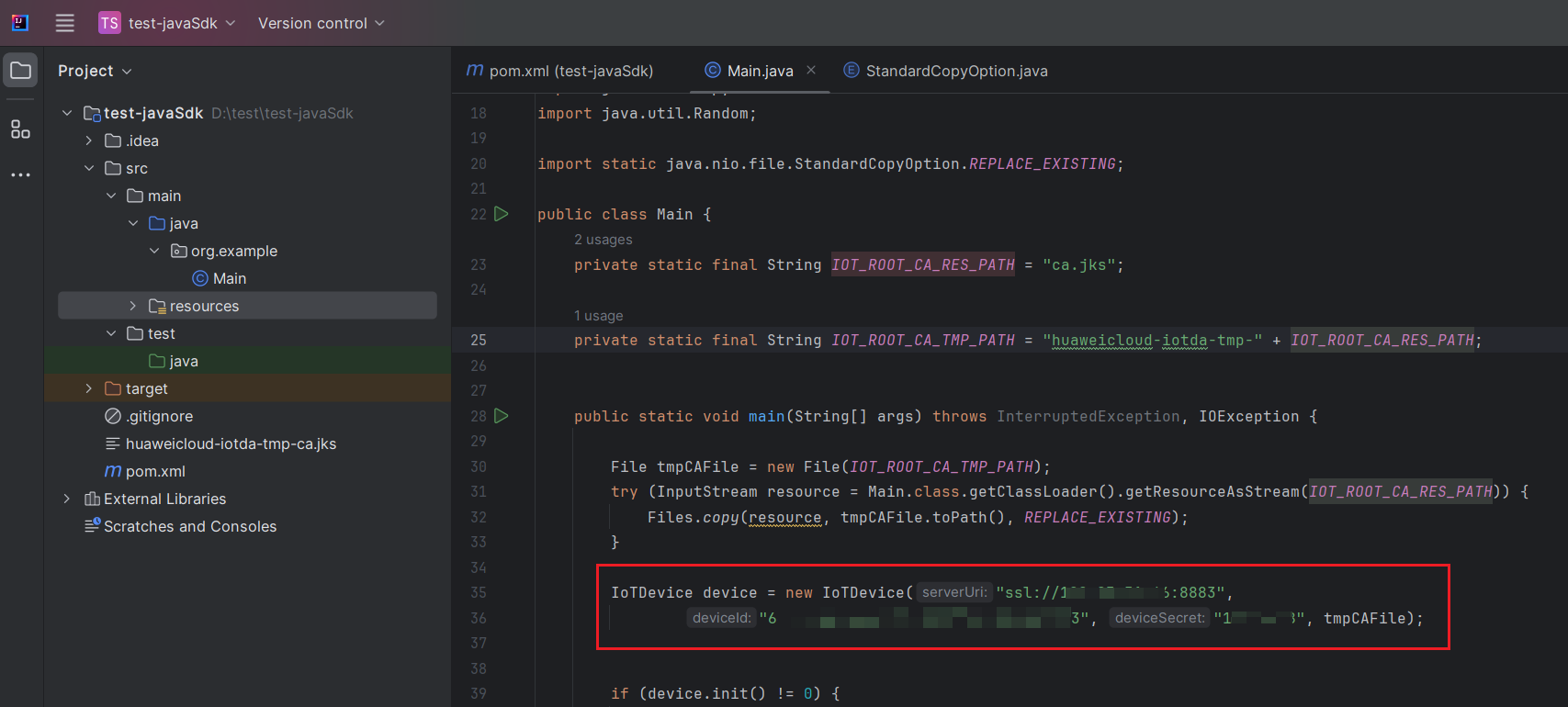Click the TS project badge icon
Viewport: 1568px width, 707px height.
coord(109,23)
